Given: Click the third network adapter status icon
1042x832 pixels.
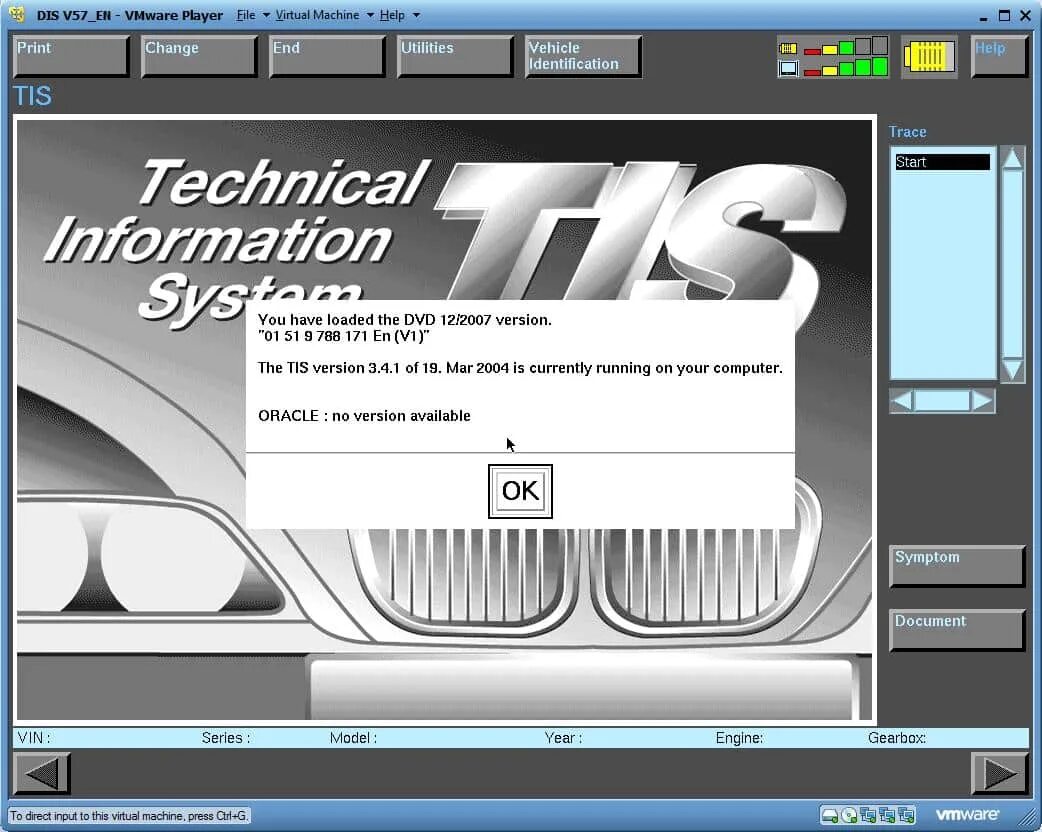Looking at the screenshot, I should [x=906, y=815].
